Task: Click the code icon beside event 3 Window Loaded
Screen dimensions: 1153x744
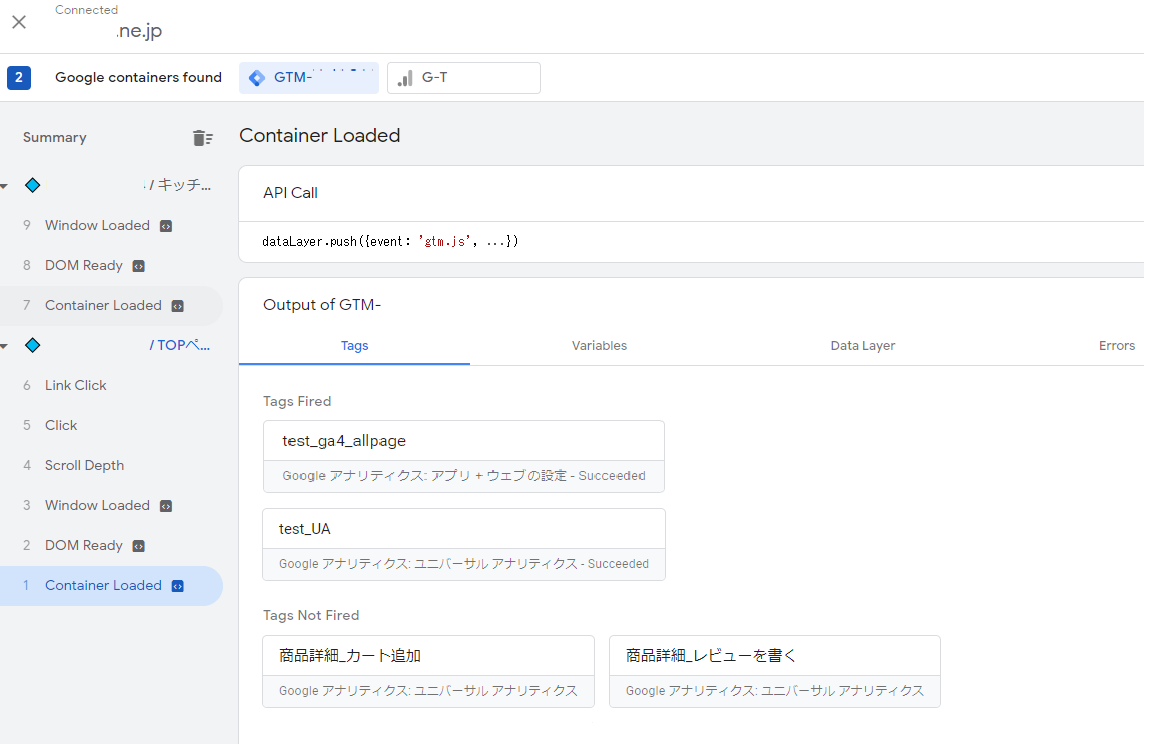Action: (166, 506)
